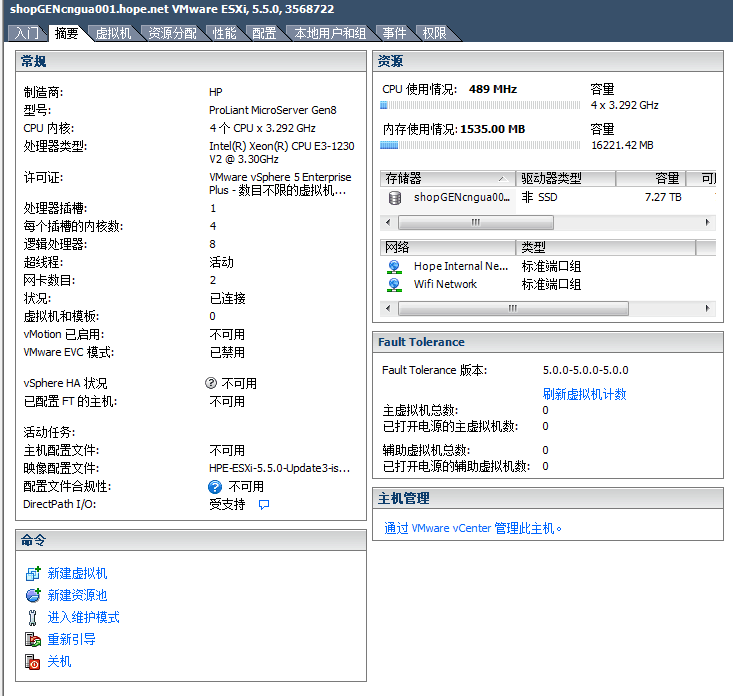Click the blue help icon beside 配置文件合规性

pos(215,487)
